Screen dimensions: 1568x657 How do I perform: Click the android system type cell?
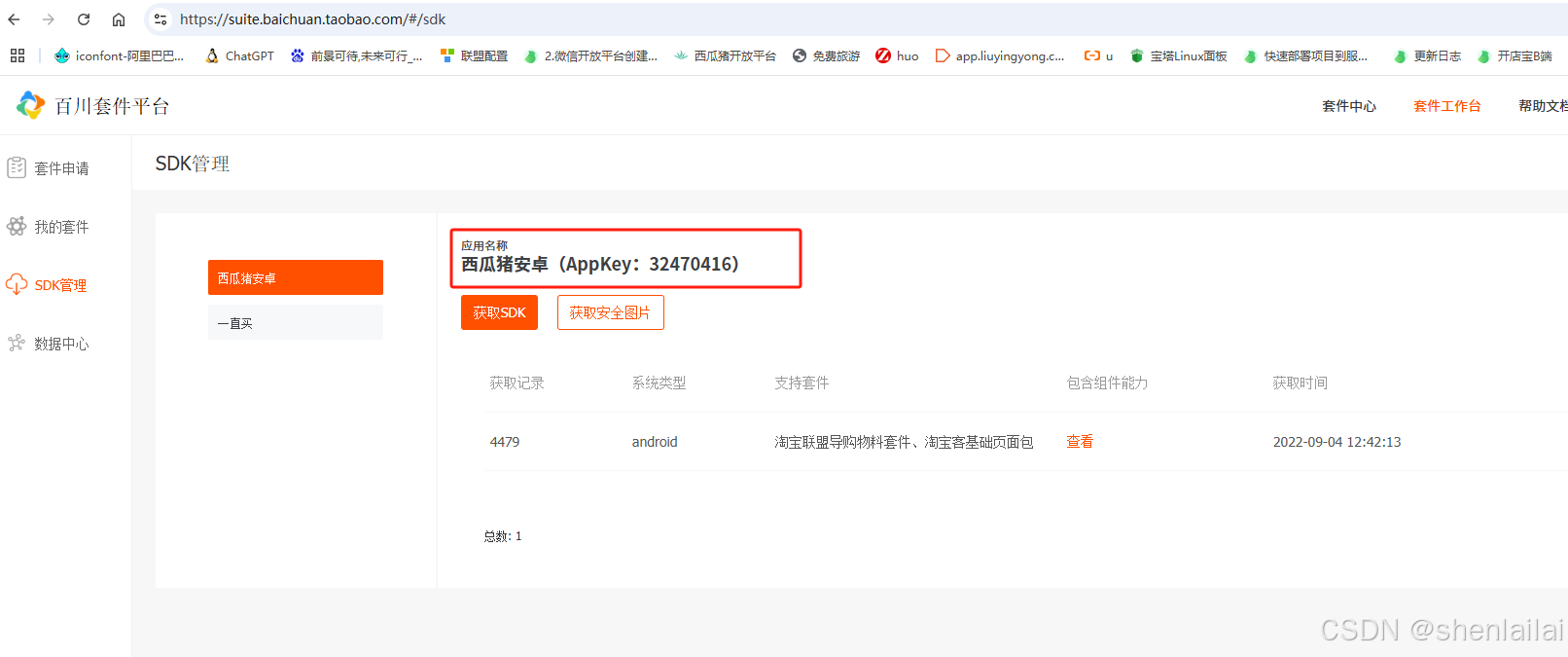pyautogui.click(x=655, y=442)
